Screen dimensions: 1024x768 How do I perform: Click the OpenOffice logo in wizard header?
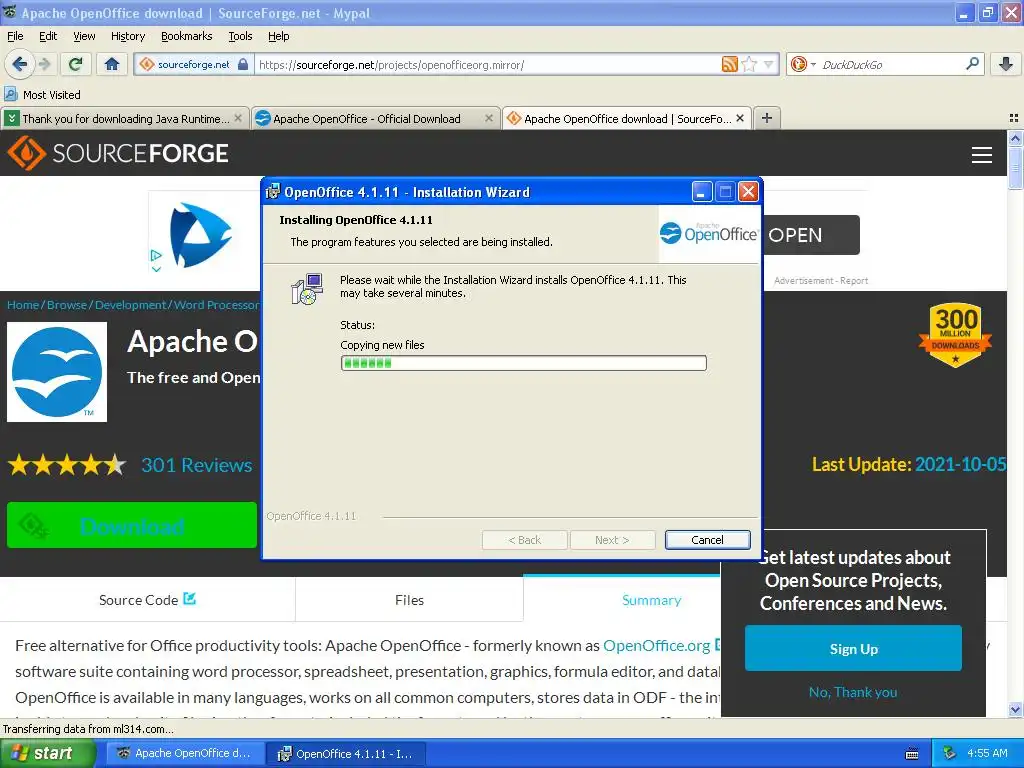point(709,233)
